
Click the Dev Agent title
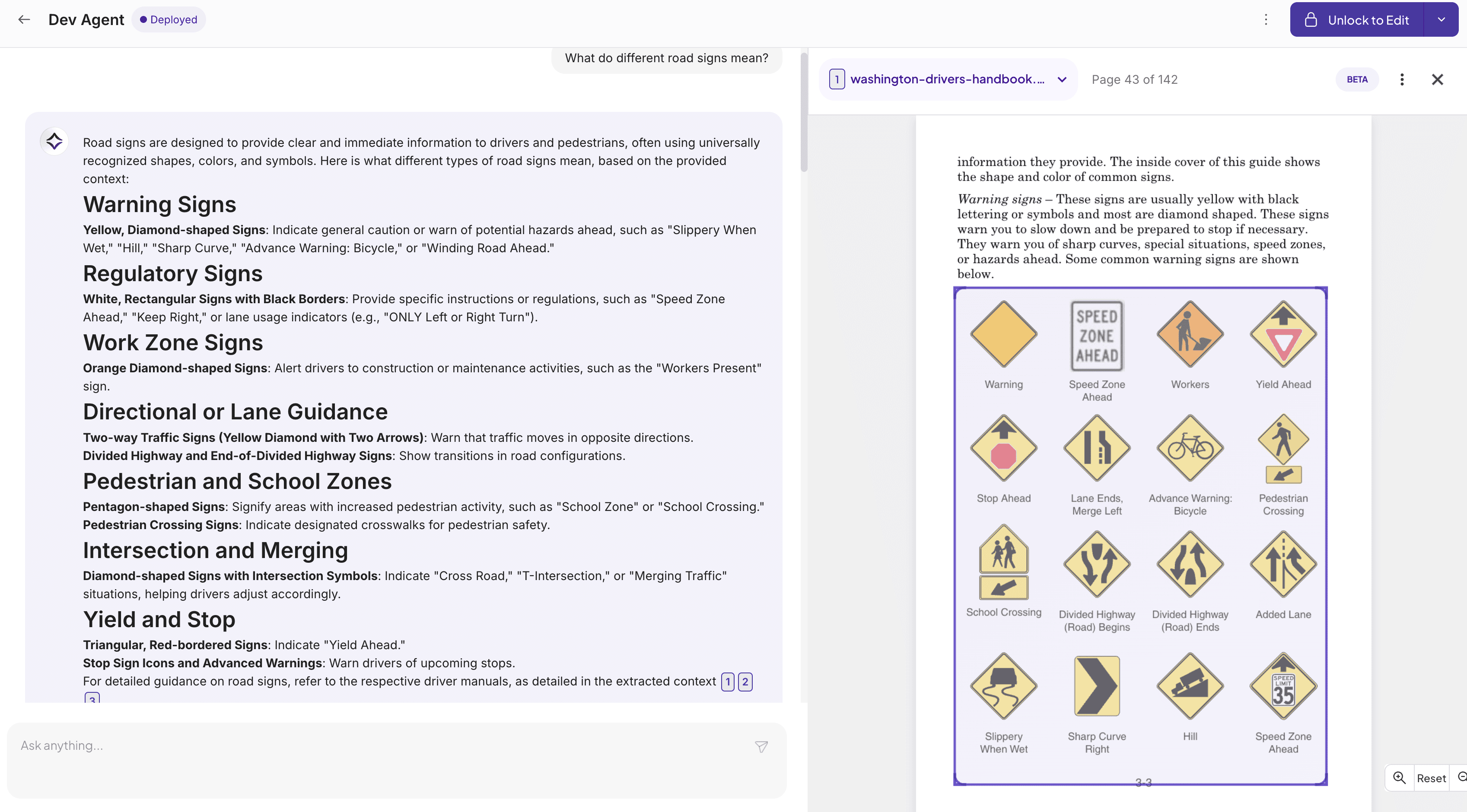click(x=86, y=19)
